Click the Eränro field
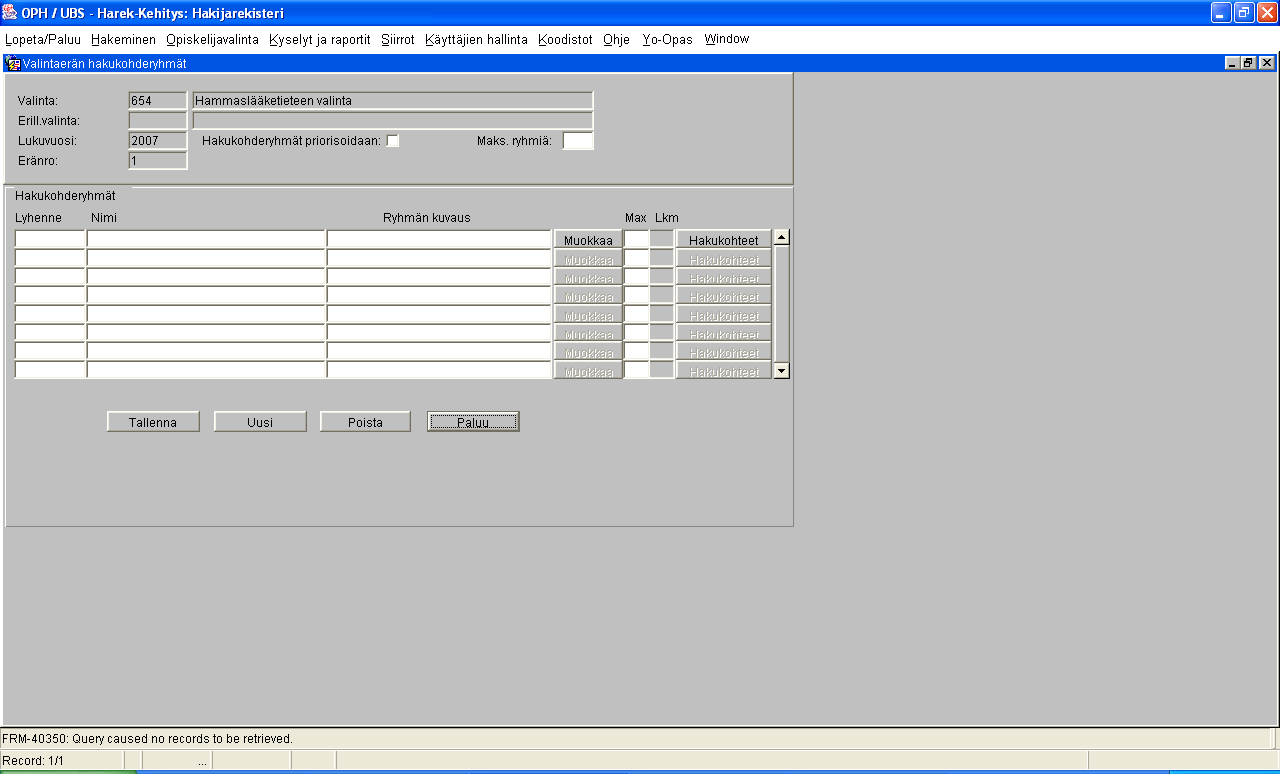This screenshot has height=774, width=1280. click(x=158, y=161)
